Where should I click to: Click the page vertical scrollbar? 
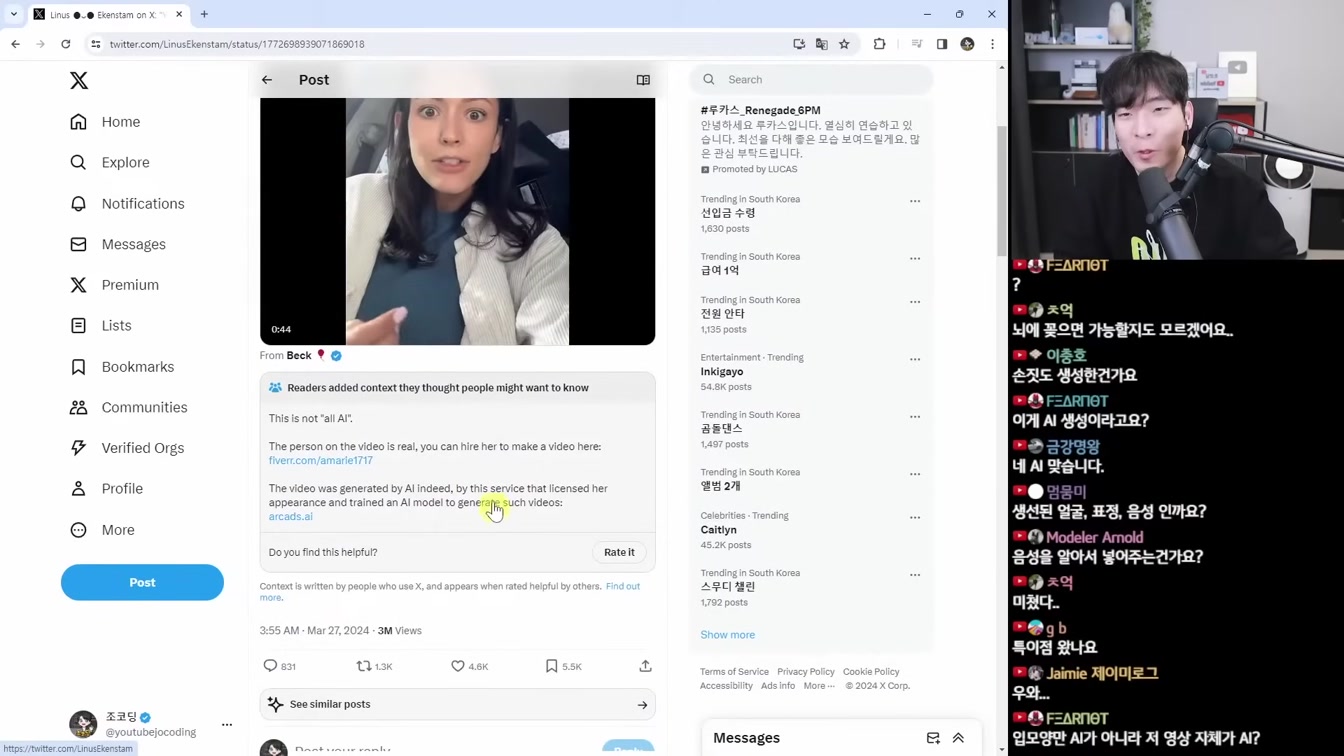[x=1003, y=190]
